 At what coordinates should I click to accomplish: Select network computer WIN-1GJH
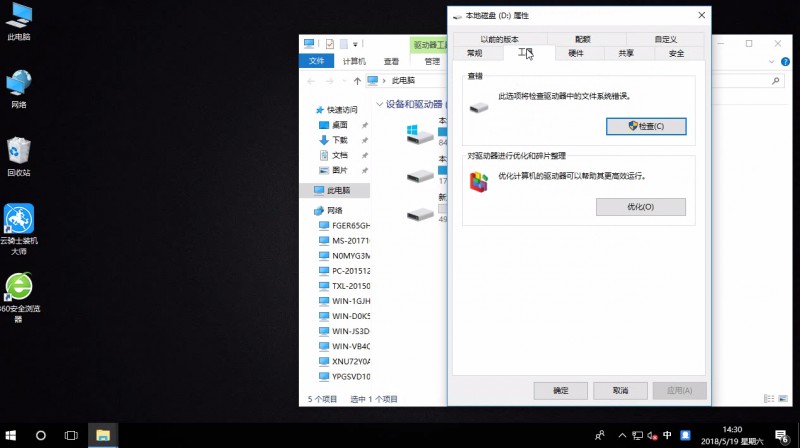(344, 301)
